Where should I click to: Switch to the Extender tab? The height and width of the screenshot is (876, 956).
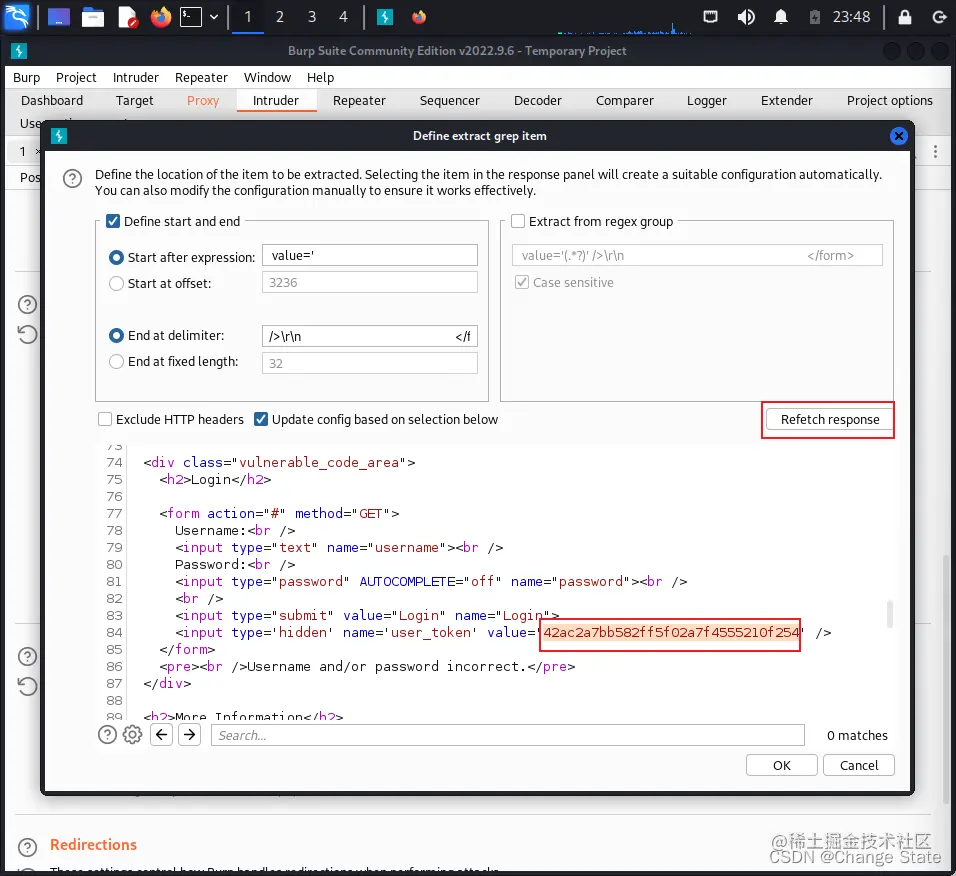point(787,101)
